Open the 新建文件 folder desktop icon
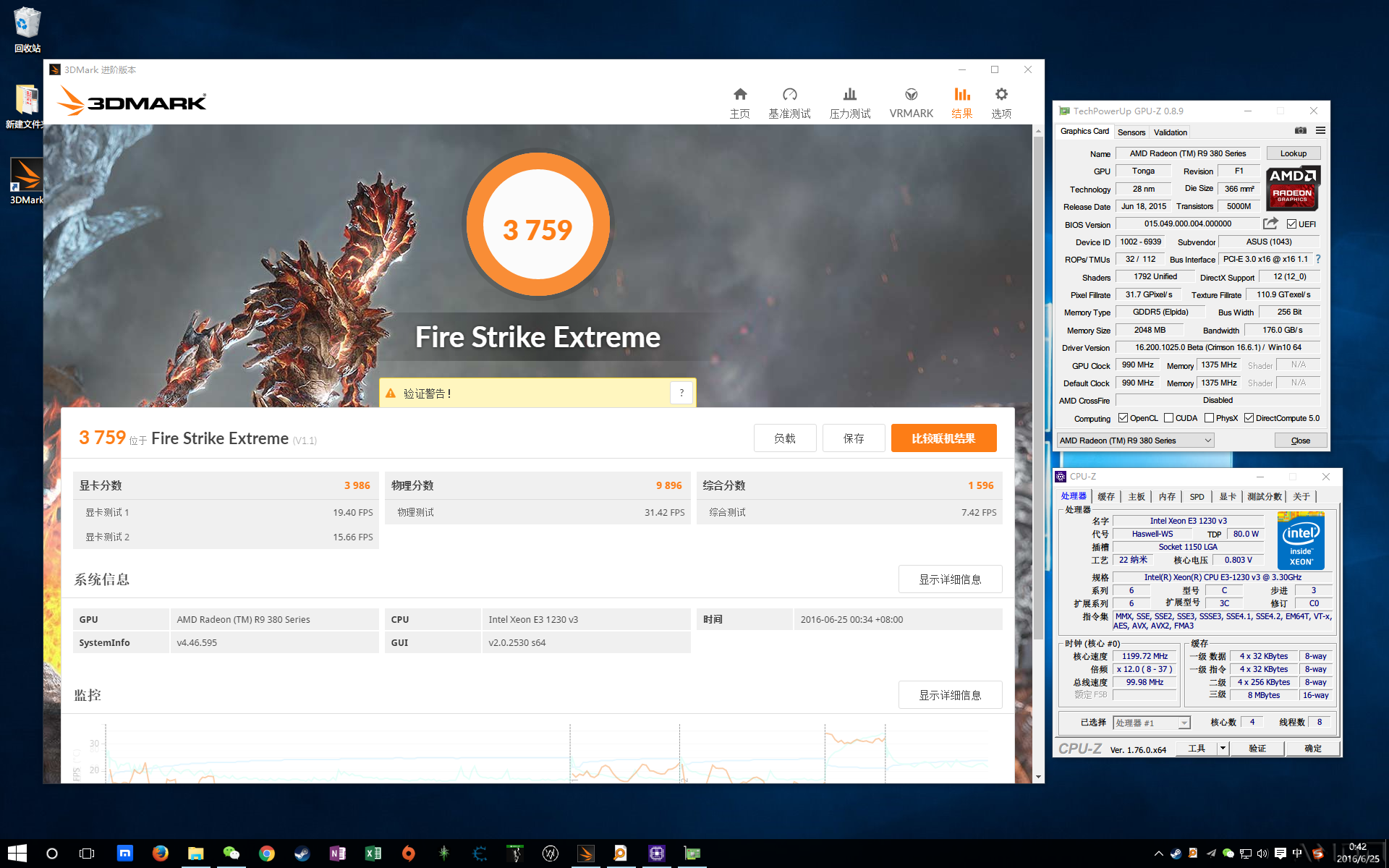Screen dimensions: 1389x868 coord(25,106)
